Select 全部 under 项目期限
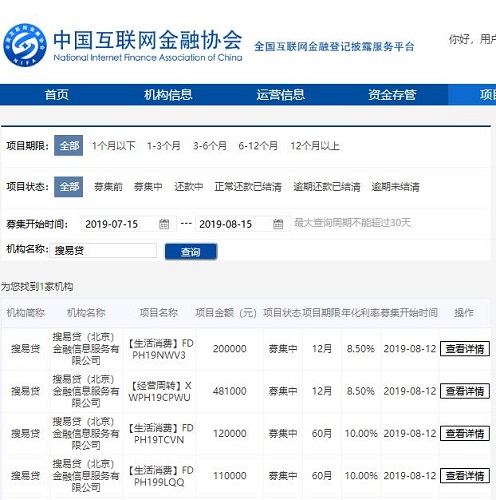This screenshot has width=496, height=500. click(x=69, y=145)
